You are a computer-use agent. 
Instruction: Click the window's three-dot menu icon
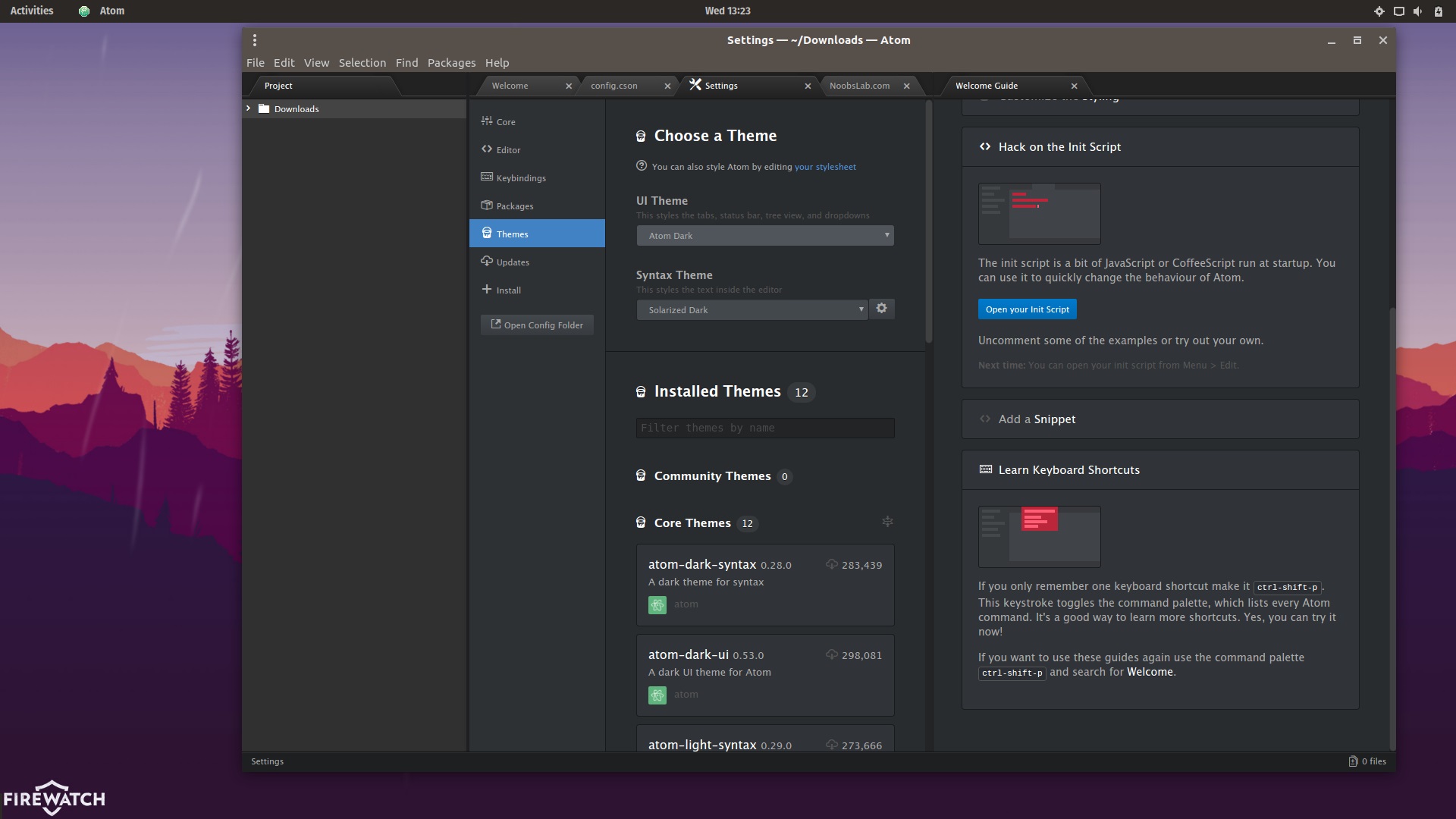click(255, 40)
